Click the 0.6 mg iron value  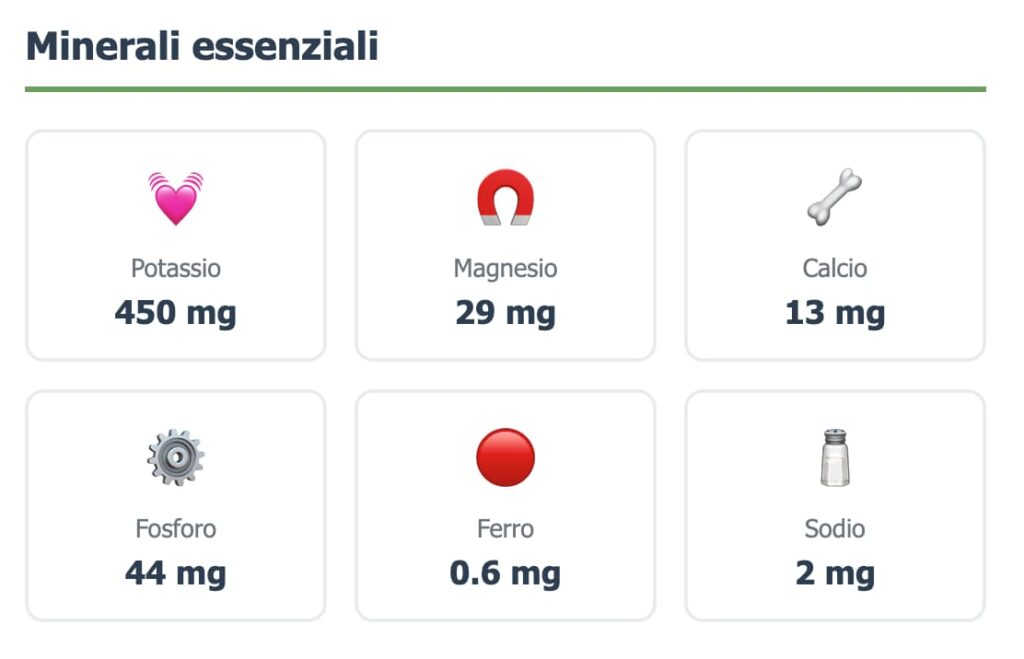tap(505, 573)
